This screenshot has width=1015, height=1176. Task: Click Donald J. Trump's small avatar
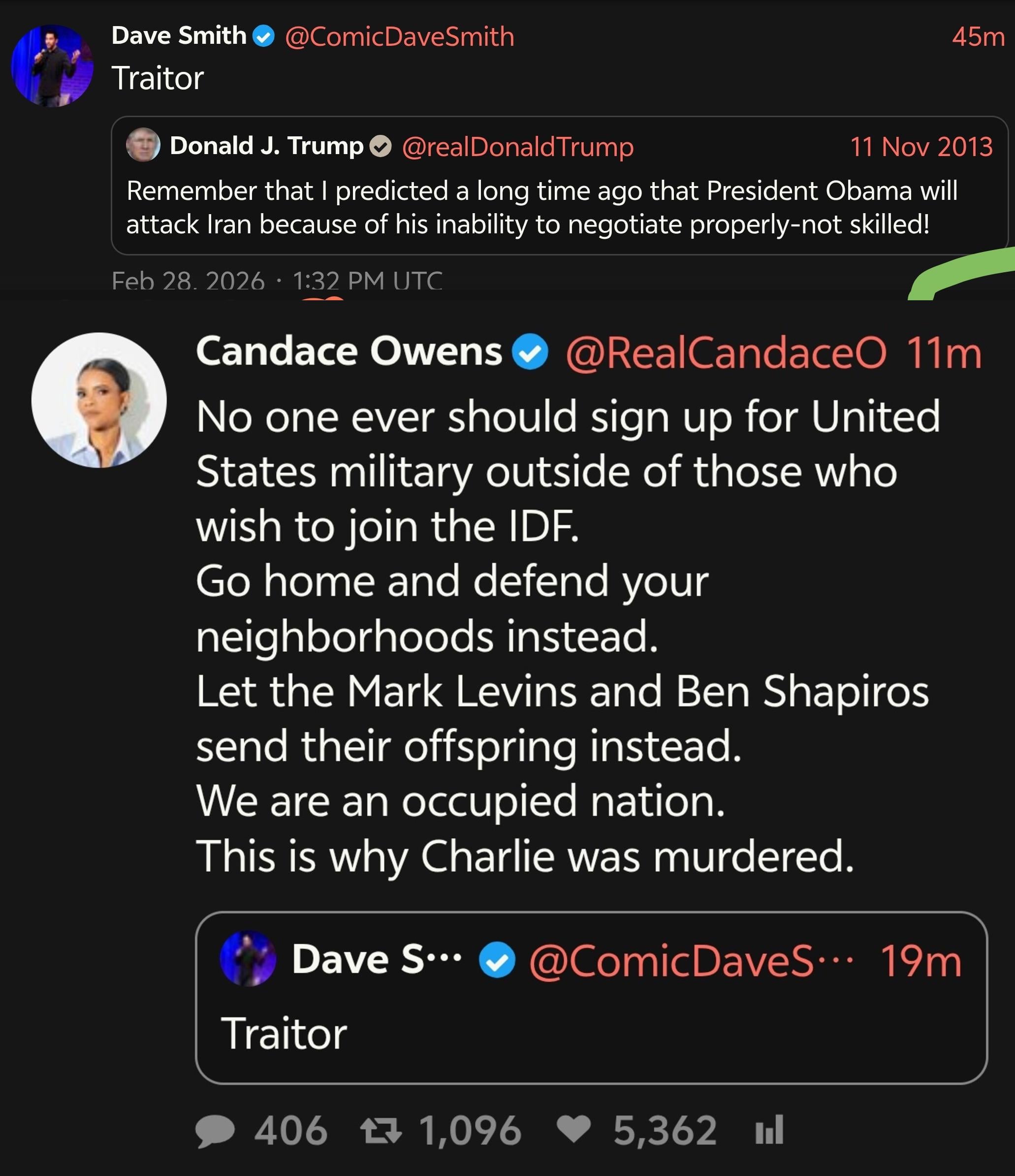click(x=142, y=145)
